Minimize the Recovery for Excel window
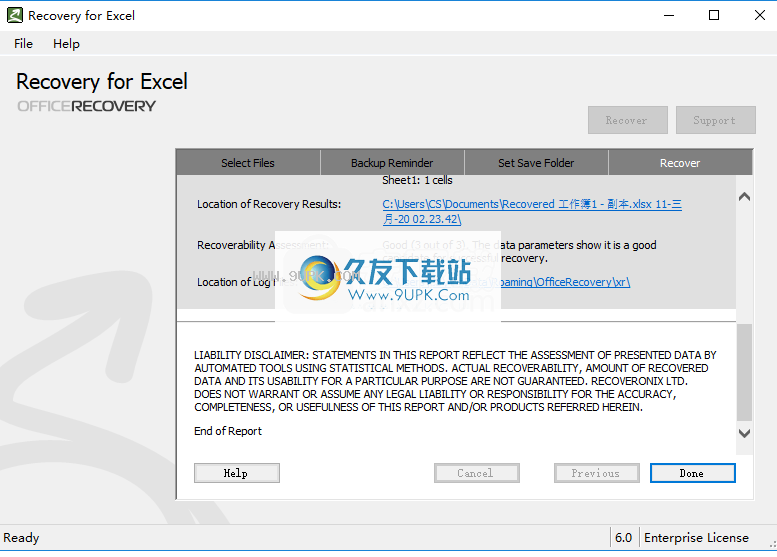This screenshot has width=777, height=557. (668, 15)
